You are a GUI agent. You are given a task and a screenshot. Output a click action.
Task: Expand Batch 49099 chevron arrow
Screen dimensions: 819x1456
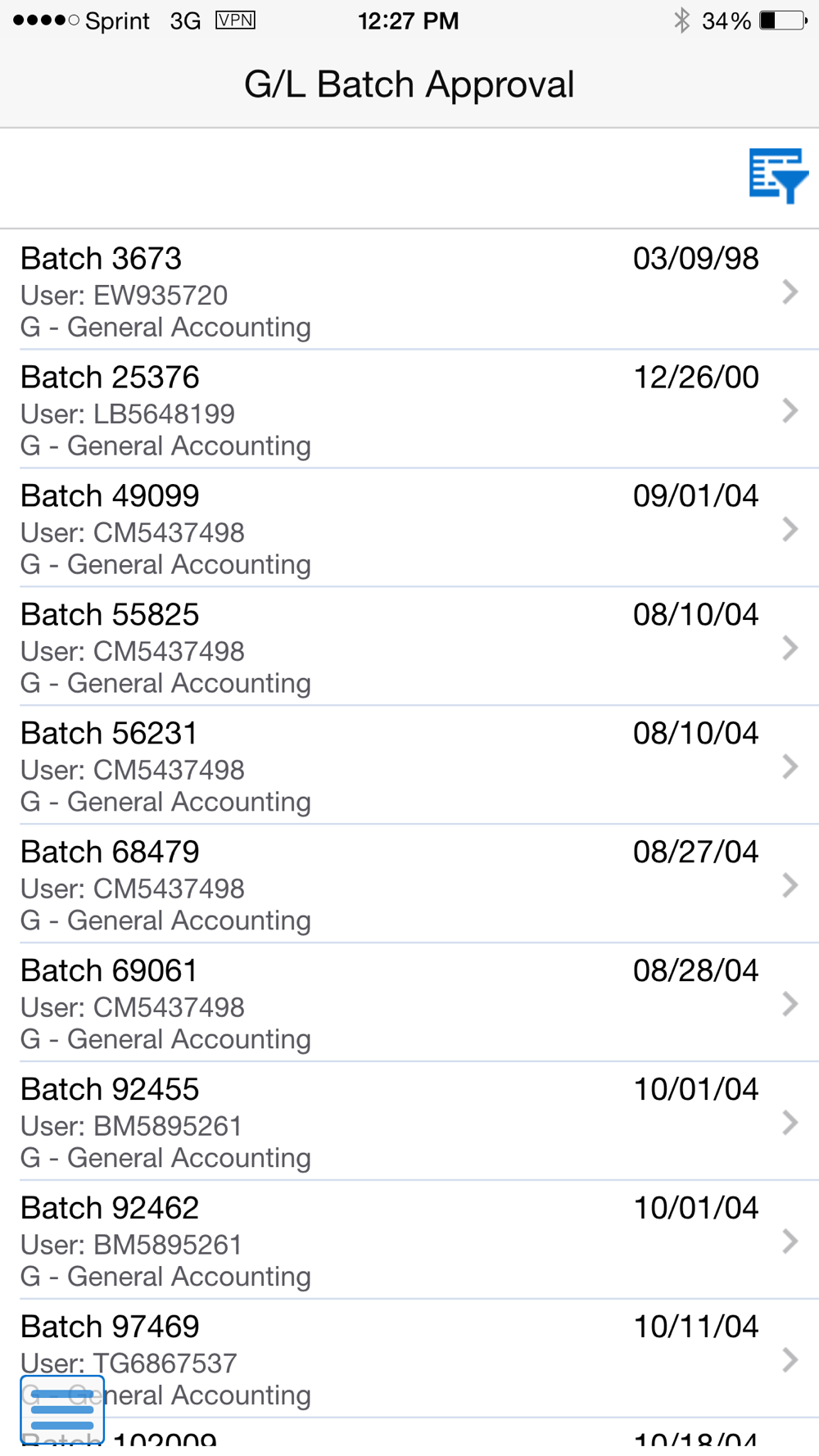[x=790, y=529]
